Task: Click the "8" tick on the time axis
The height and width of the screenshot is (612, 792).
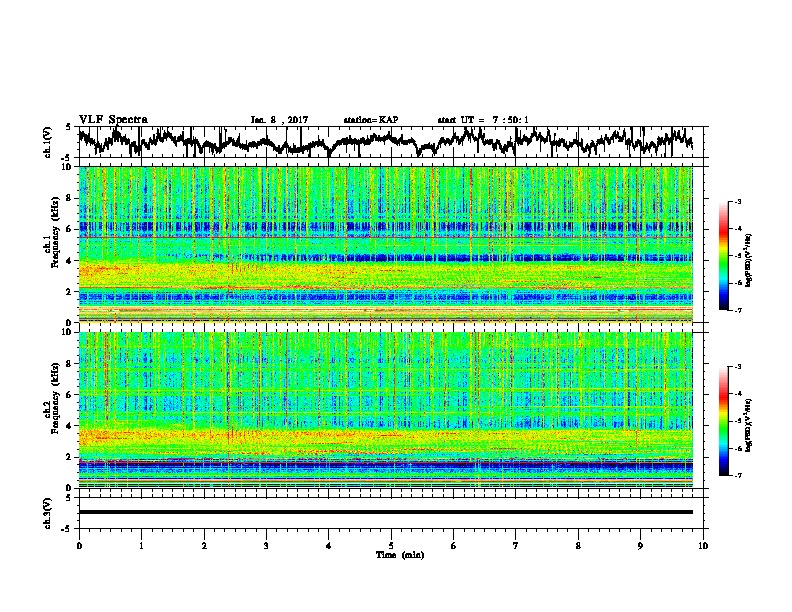Action: coord(578,546)
